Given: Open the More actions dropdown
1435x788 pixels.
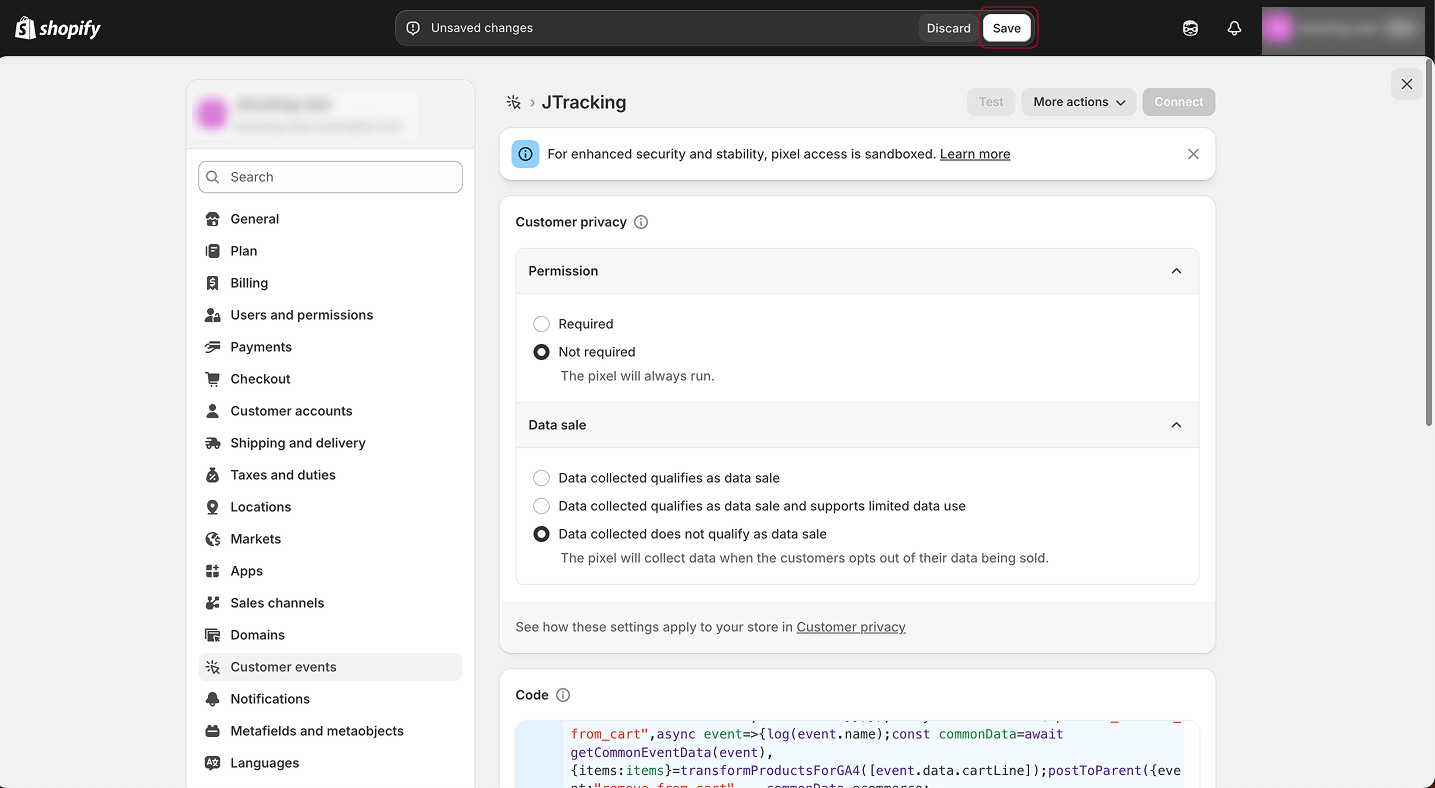Looking at the screenshot, I should click(x=1078, y=102).
